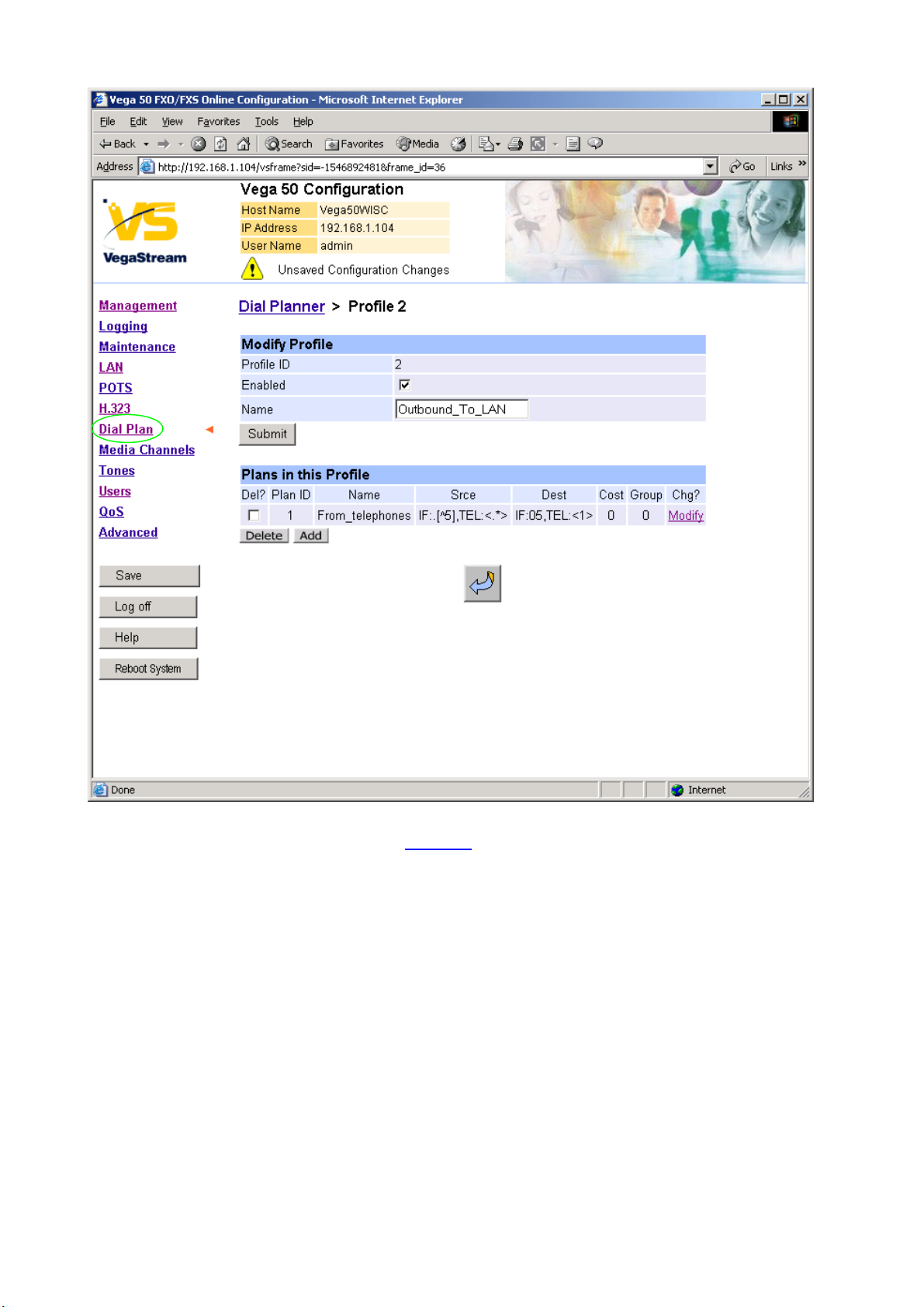Click the Mail toolbar icon
The width and height of the screenshot is (924, 1307).
point(486,143)
